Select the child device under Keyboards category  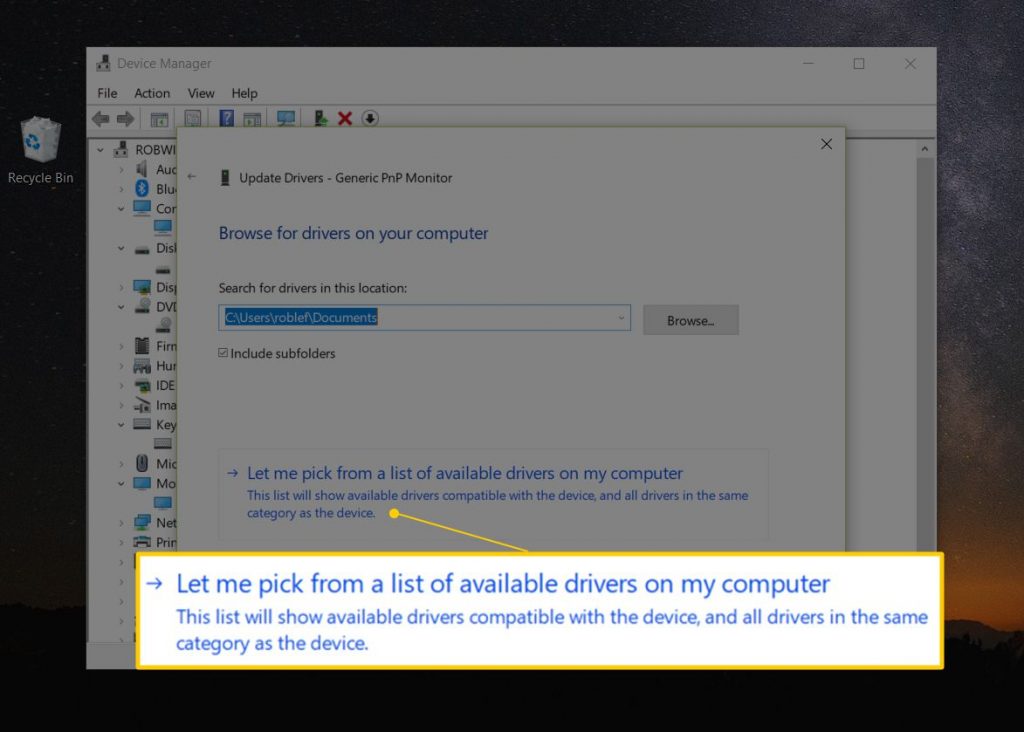pos(163,444)
